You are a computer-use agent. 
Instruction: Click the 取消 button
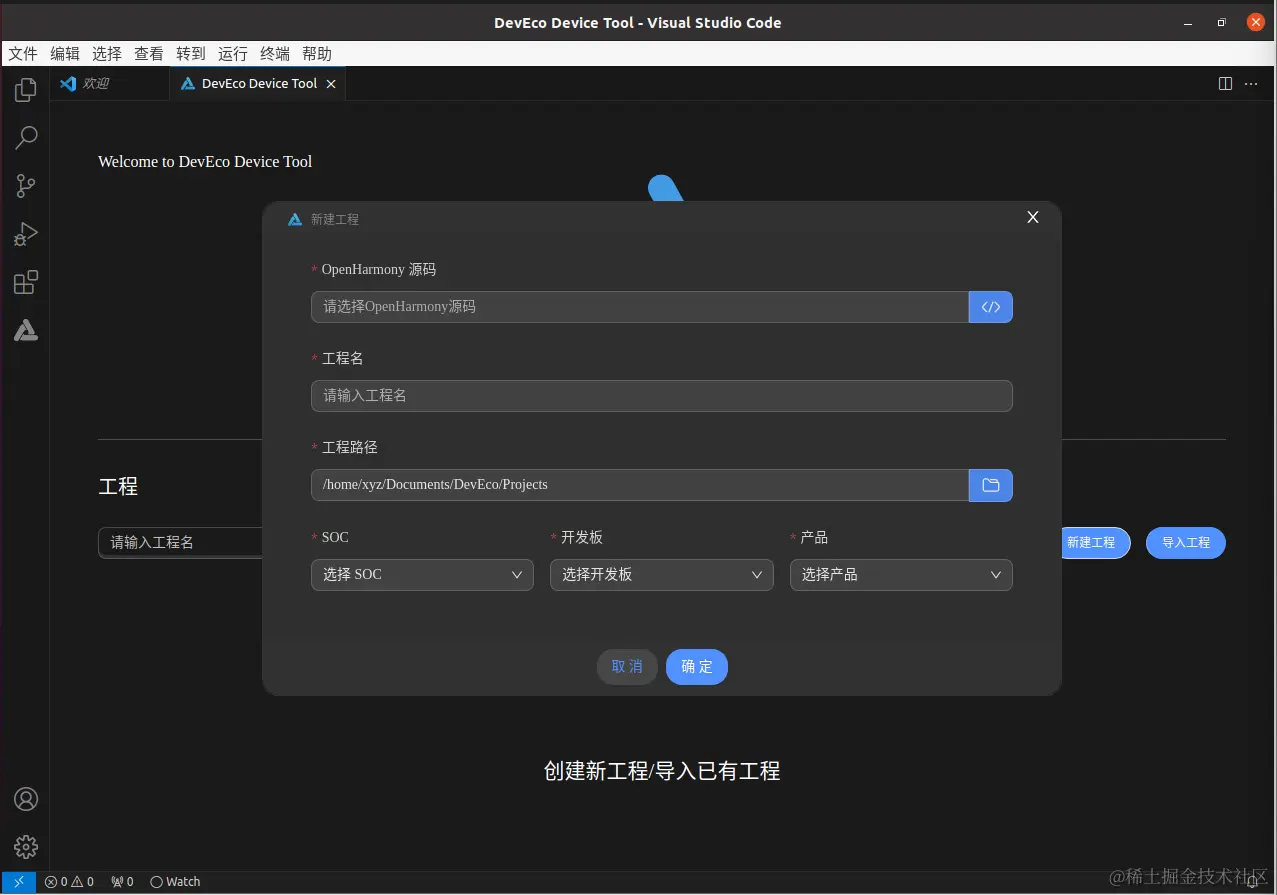[x=627, y=667]
